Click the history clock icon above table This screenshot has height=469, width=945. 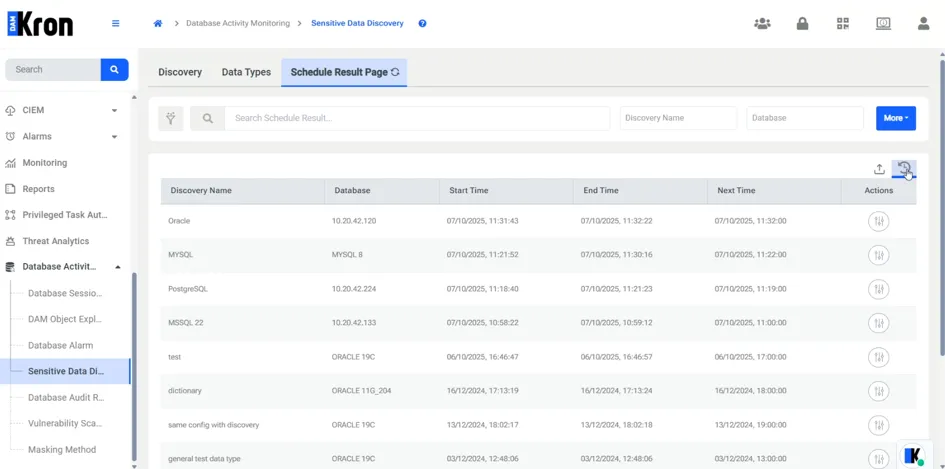coord(904,169)
